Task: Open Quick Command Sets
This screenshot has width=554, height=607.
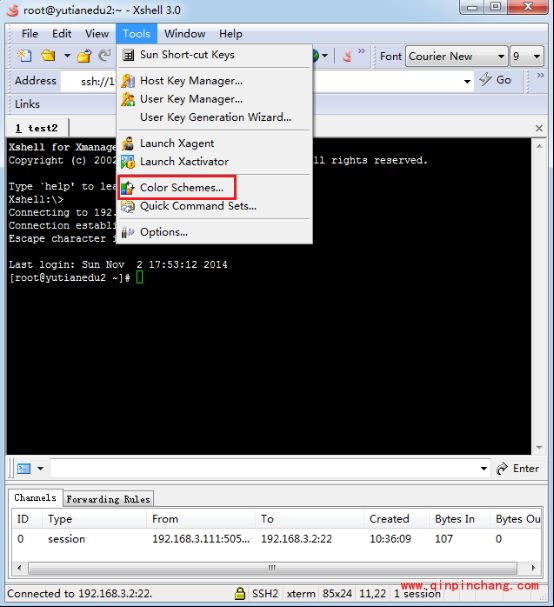Action: pyautogui.click(x=214, y=206)
